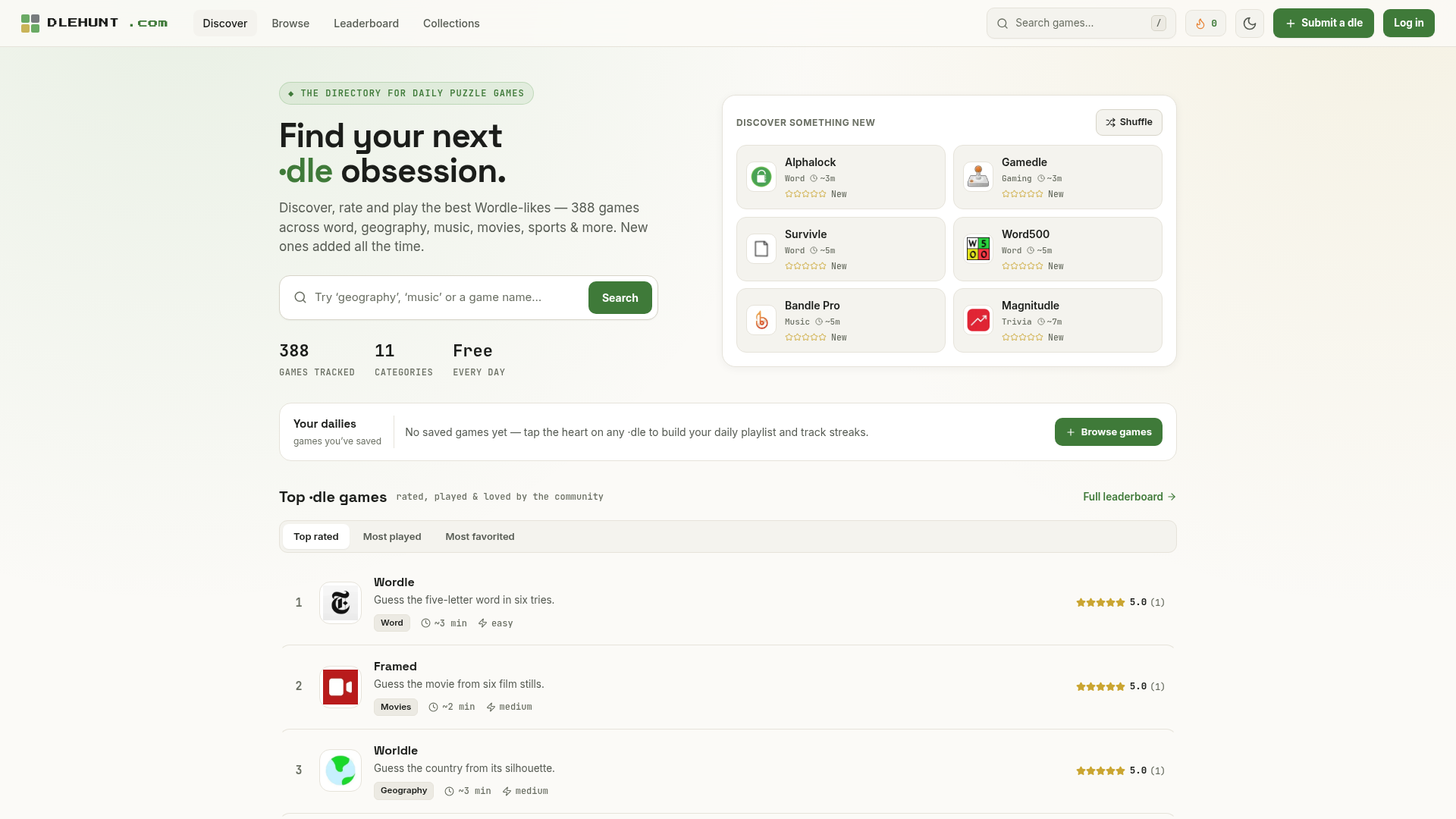Open the Survivle card title
The width and height of the screenshot is (1456, 819).
point(805,234)
